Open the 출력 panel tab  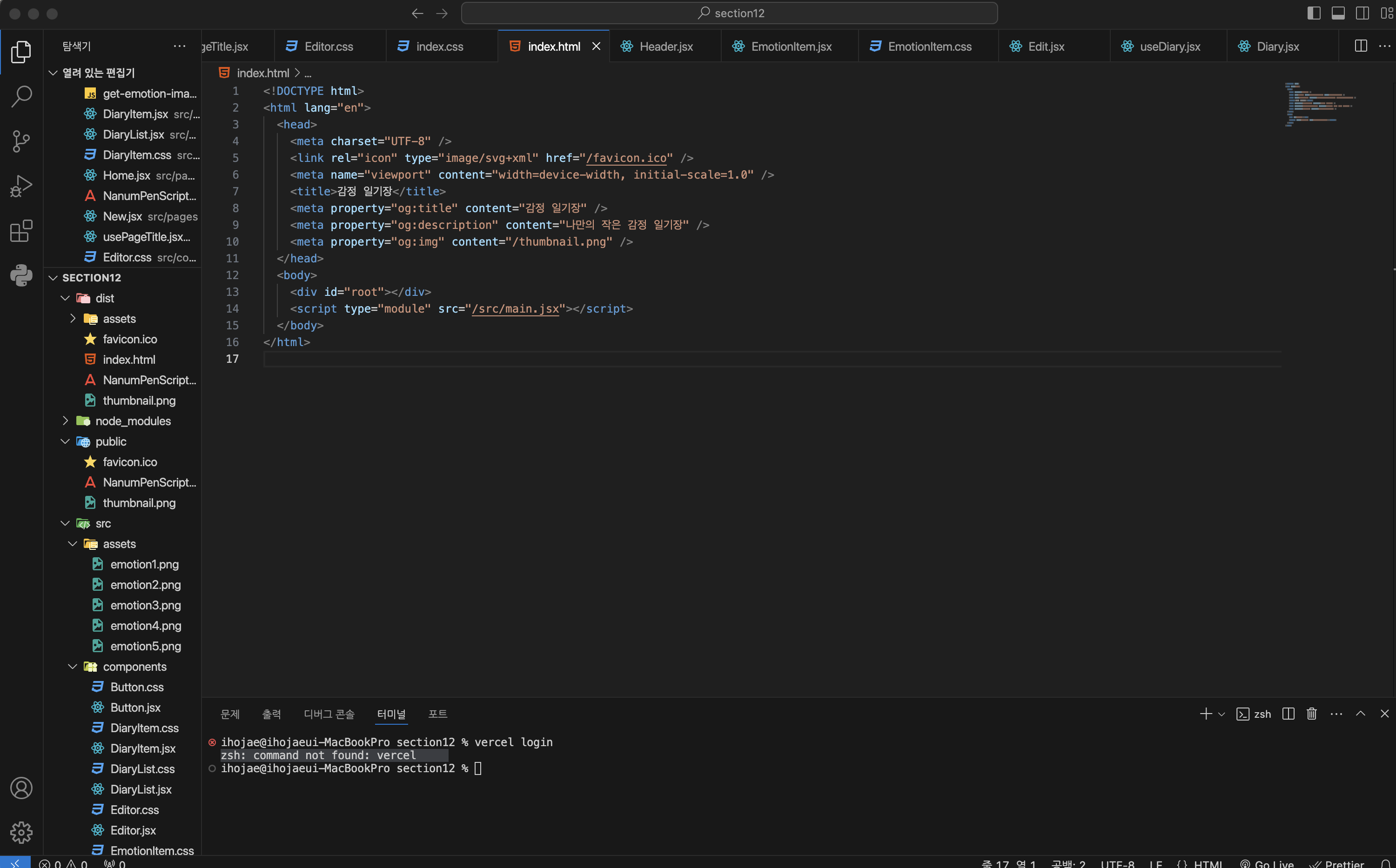point(271,714)
